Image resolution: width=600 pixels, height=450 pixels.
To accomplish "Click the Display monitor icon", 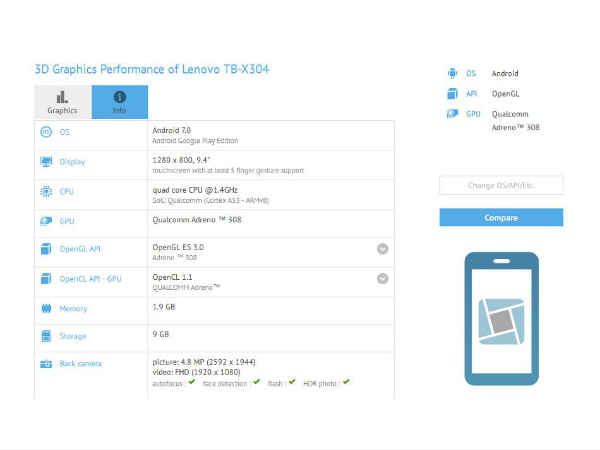I will click(46, 162).
